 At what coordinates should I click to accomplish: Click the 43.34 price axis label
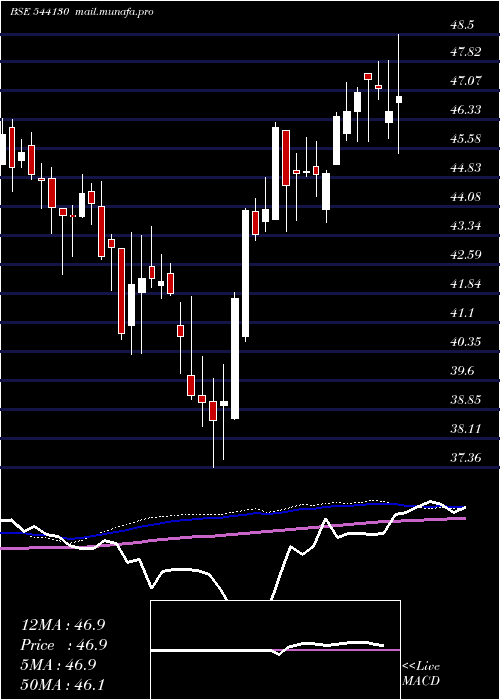(x=465, y=226)
